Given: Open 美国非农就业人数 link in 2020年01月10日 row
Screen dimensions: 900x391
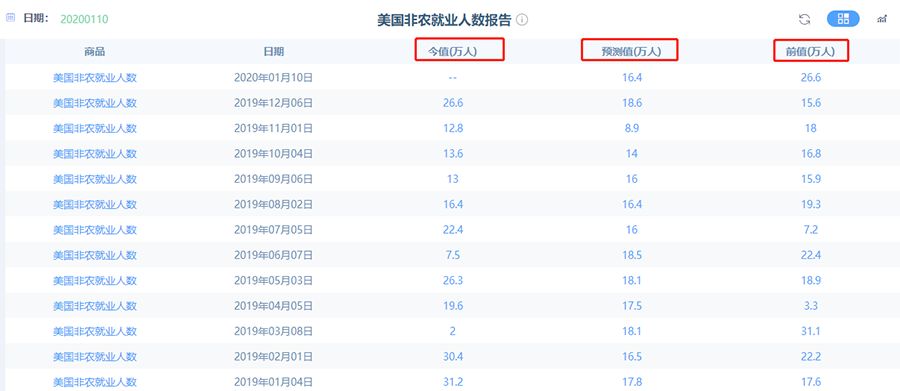Looking at the screenshot, I should tap(95, 78).
